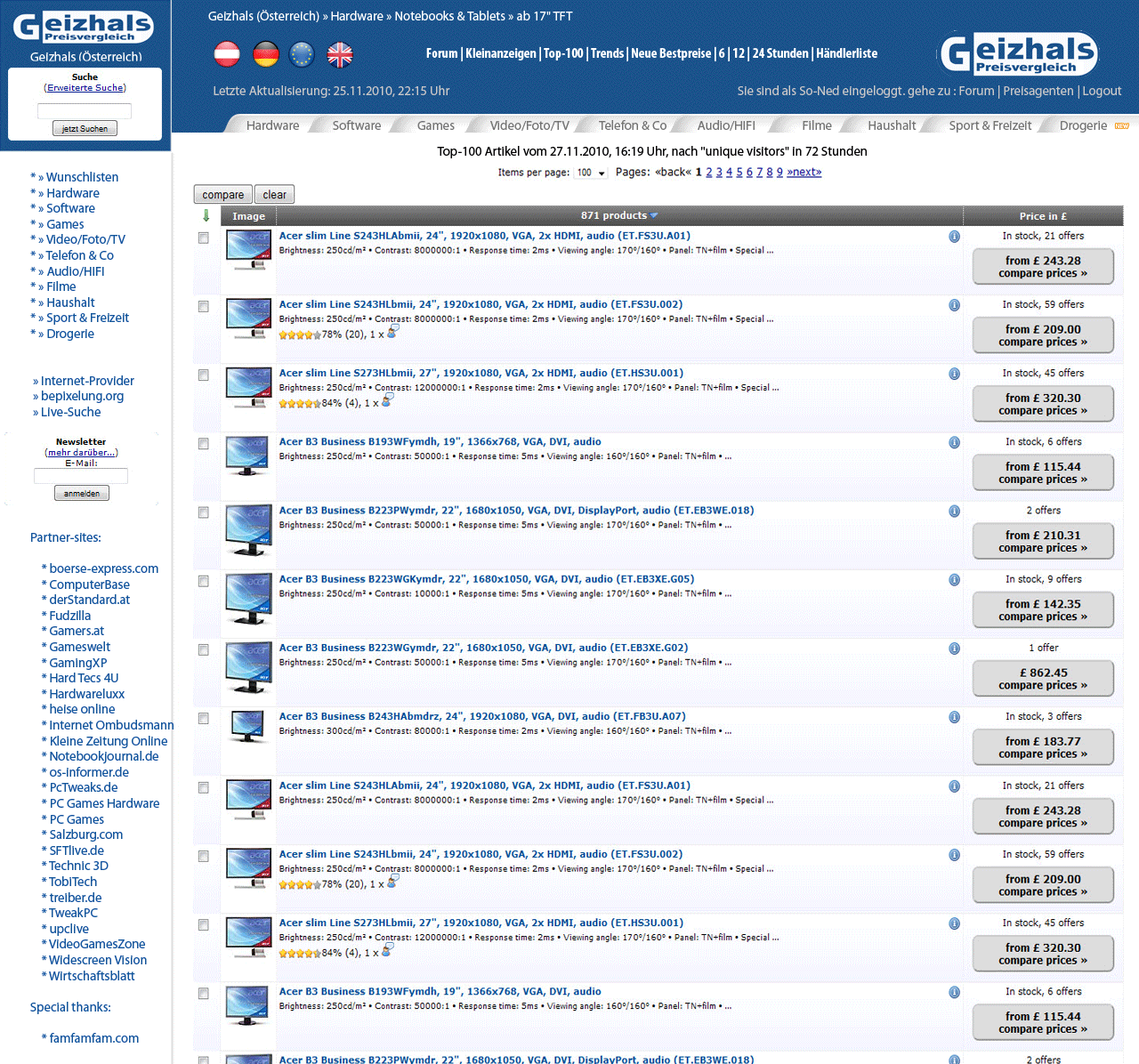This screenshot has height=1064, width=1139.
Task: Open the Preisagenten link
Action: pos(1038,91)
